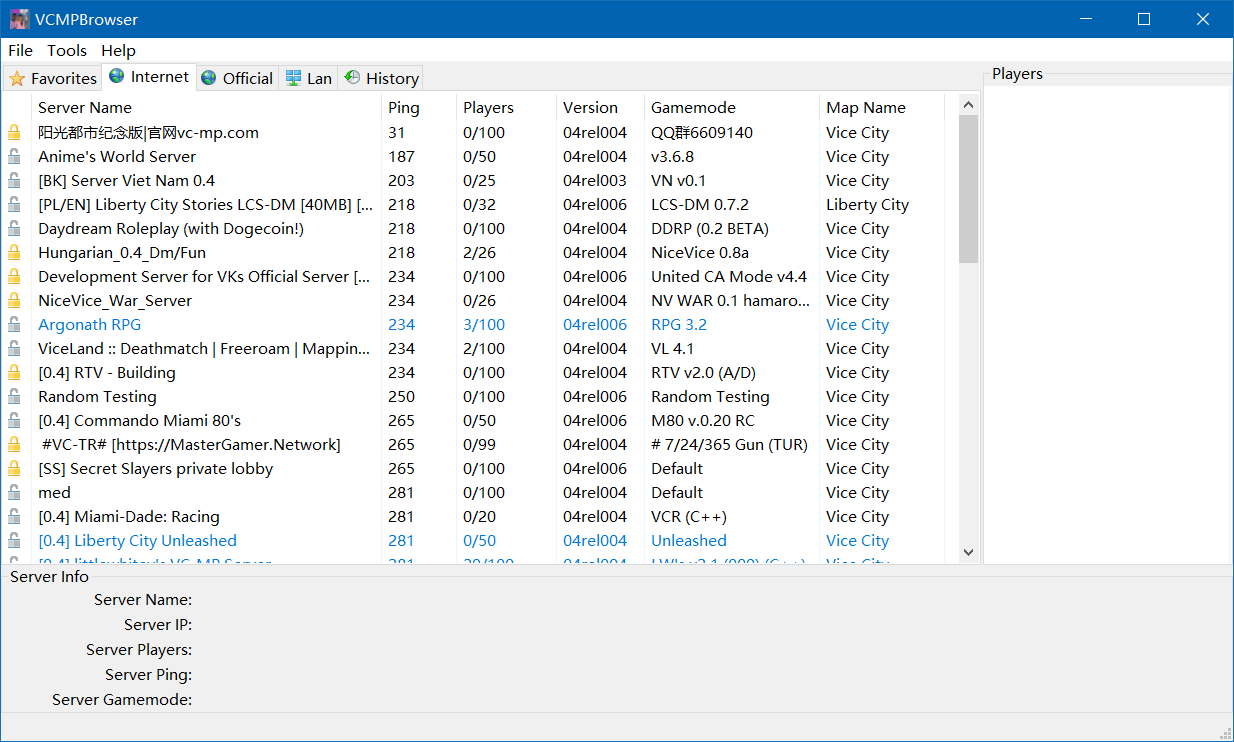Screen dimensions: 1234x742
Task: Click the server list scrollbar up arrow
Action: (968, 104)
